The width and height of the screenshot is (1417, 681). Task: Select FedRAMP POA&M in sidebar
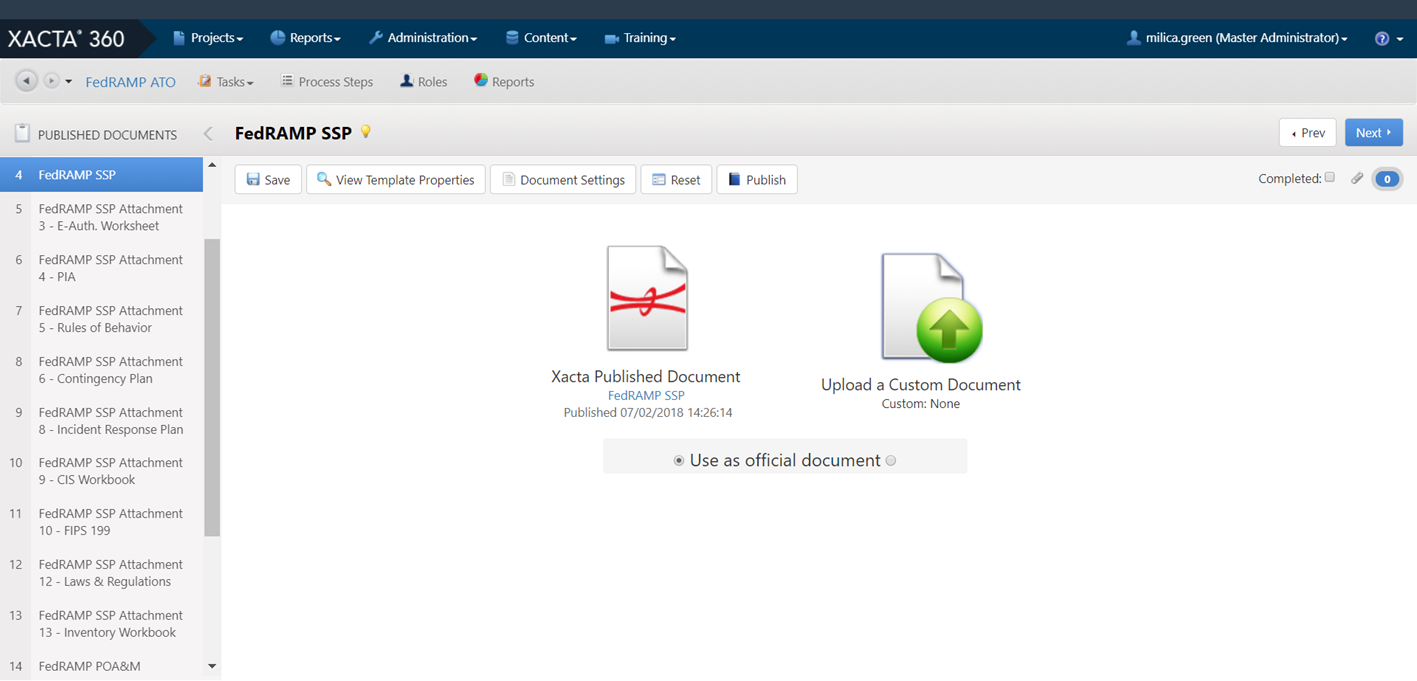click(x=101, y=666)
